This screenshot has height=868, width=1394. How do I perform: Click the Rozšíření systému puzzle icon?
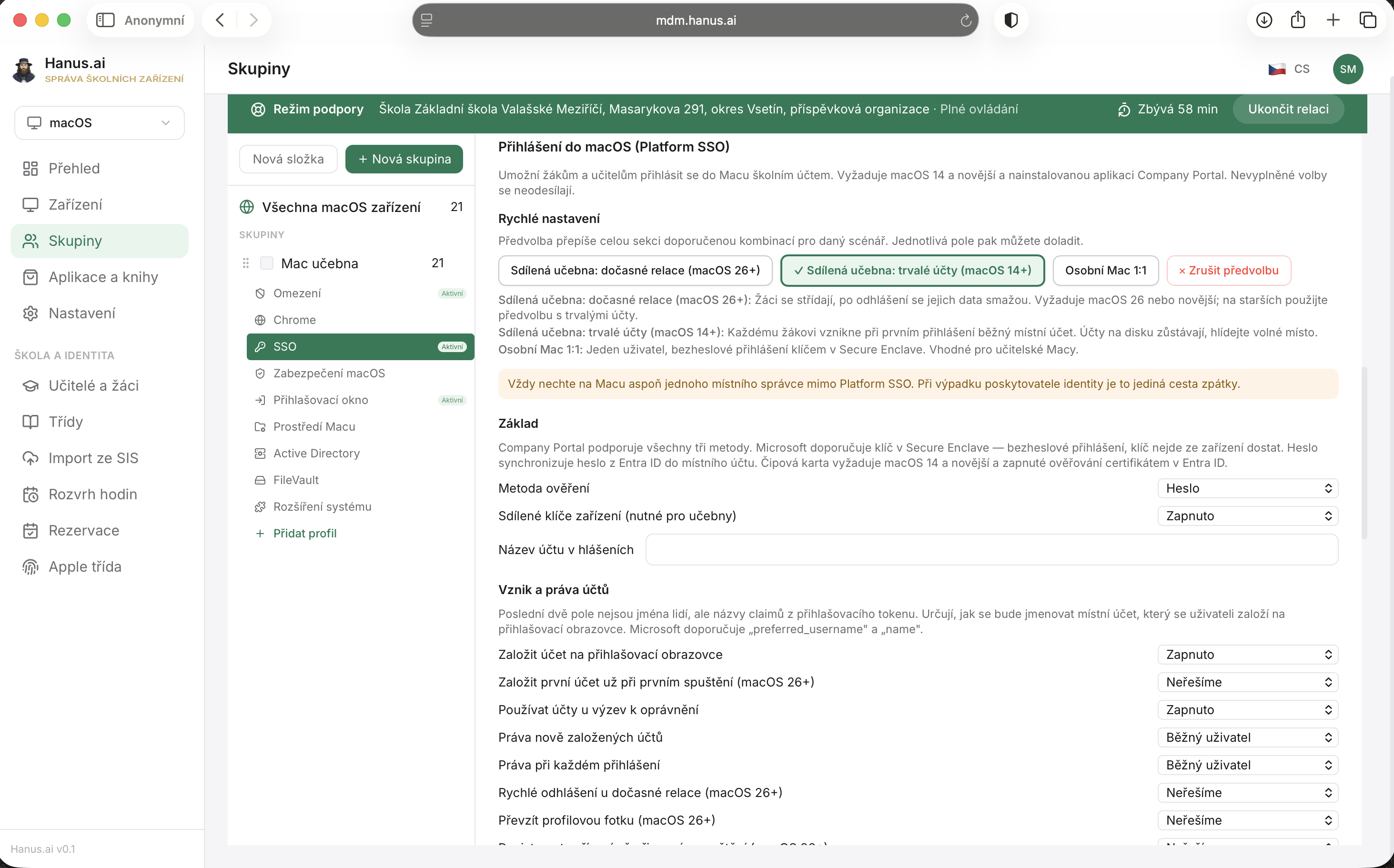(260, 507)
